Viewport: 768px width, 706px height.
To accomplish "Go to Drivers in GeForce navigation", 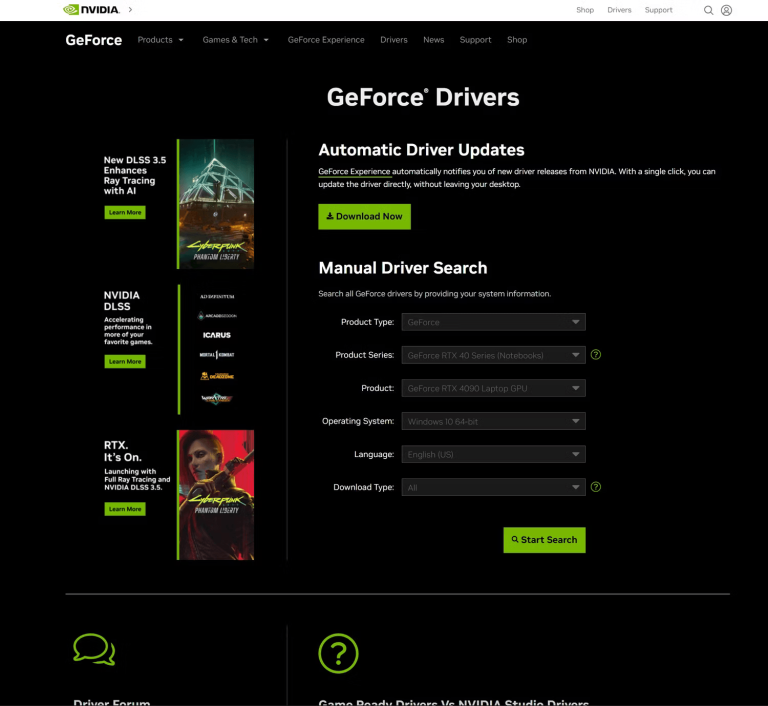I will (x=394, y=40).
